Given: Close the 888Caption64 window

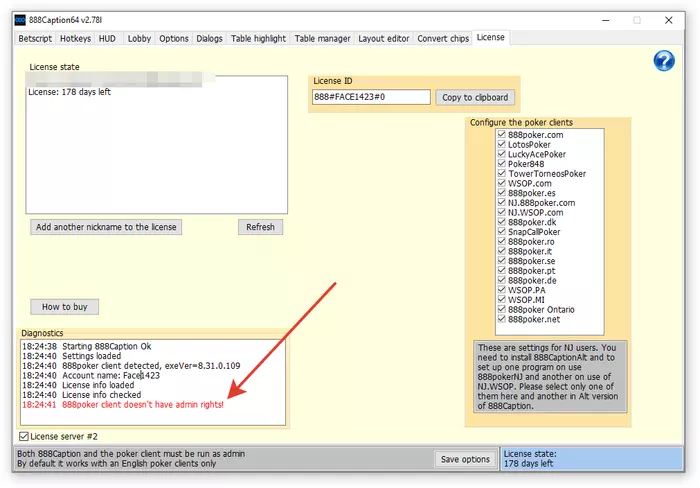Looking at the screenshot, I should pos(668,20).
